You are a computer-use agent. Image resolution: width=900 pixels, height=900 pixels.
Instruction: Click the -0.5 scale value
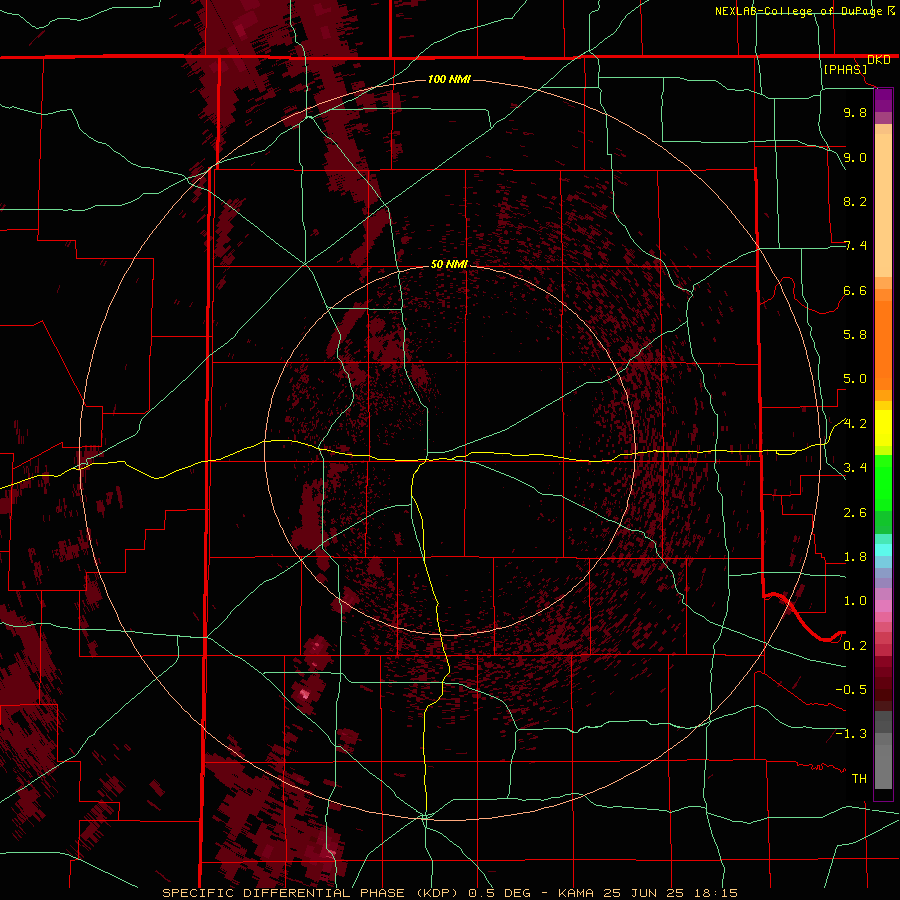pos(851,689)
